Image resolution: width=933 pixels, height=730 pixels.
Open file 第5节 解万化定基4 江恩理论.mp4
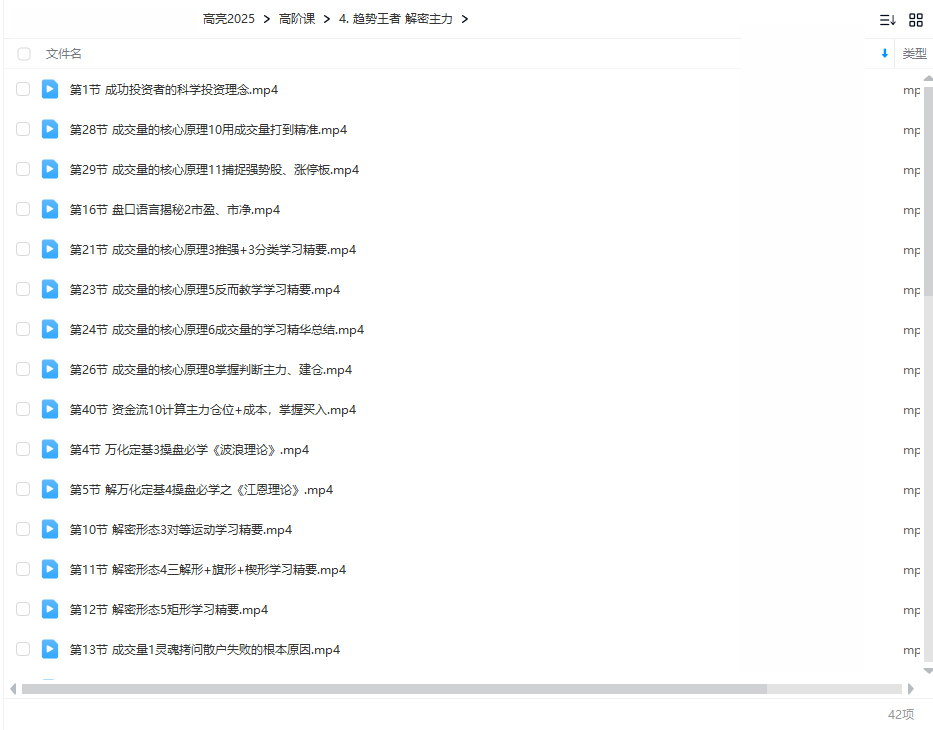click(x=201, y=490)
